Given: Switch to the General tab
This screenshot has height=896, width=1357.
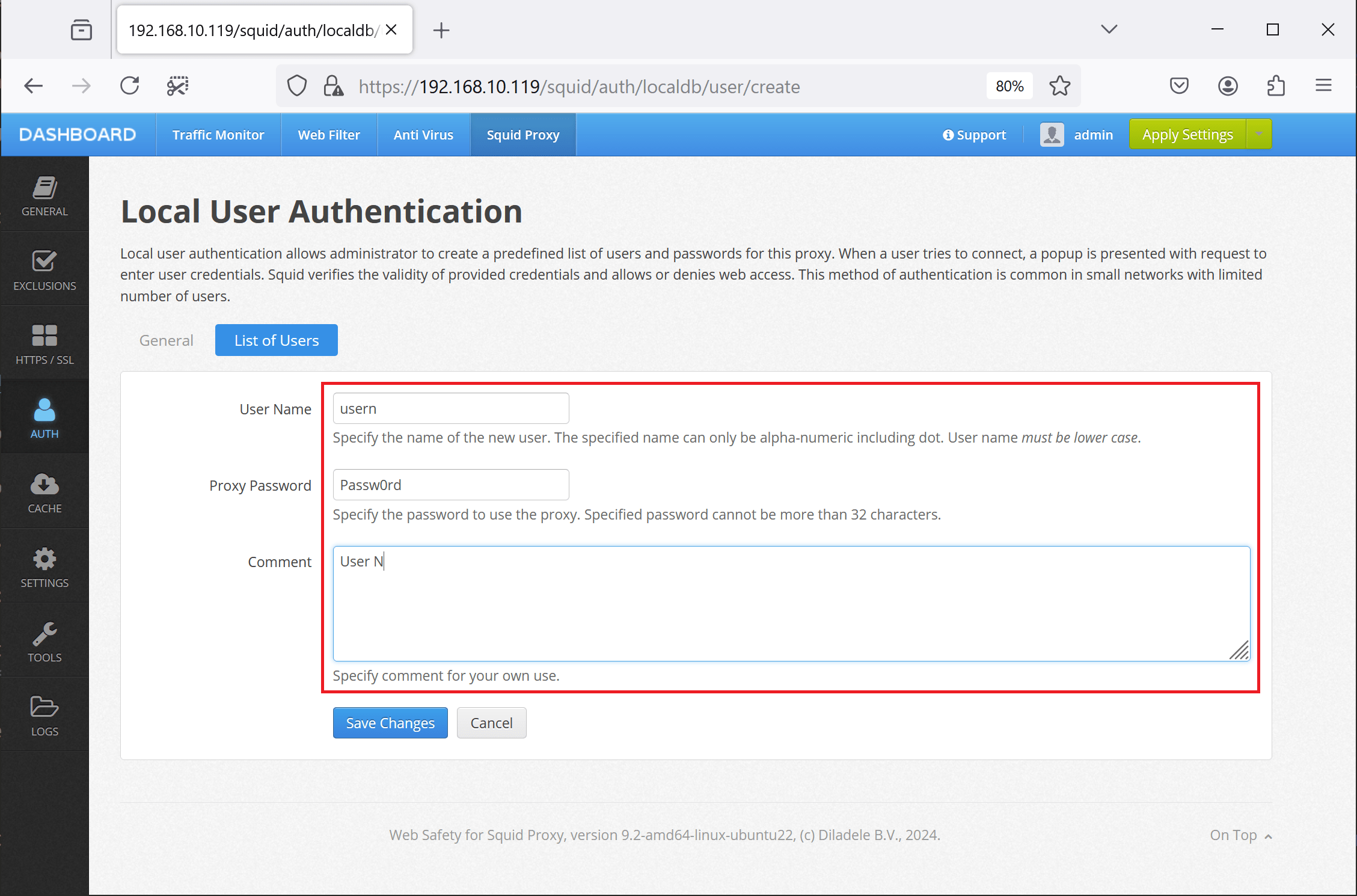Looking at the screenshot, I should (x=166, y=340).
